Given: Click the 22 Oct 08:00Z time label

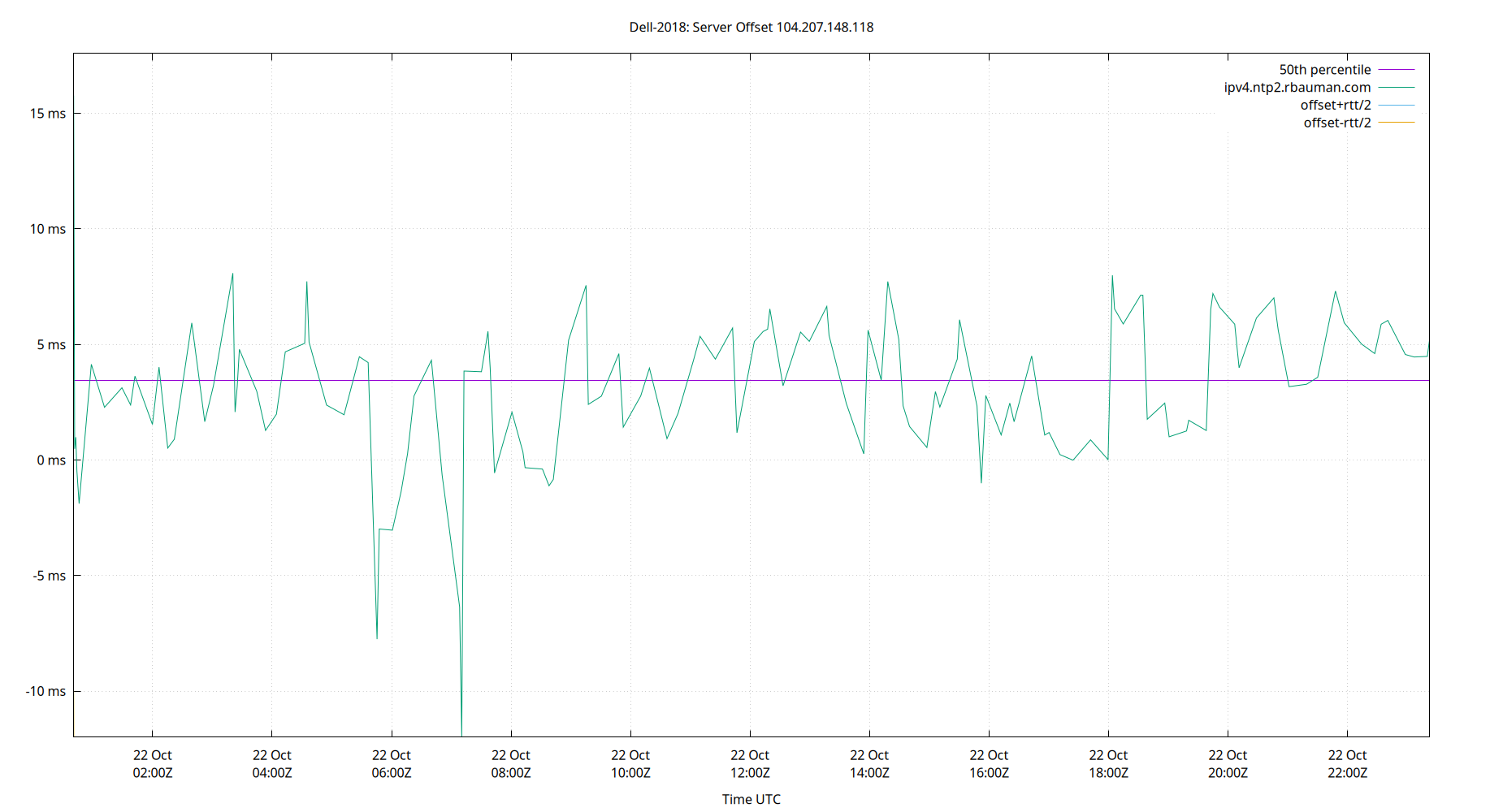Looking at the screenshot, I should coord(511,764).
